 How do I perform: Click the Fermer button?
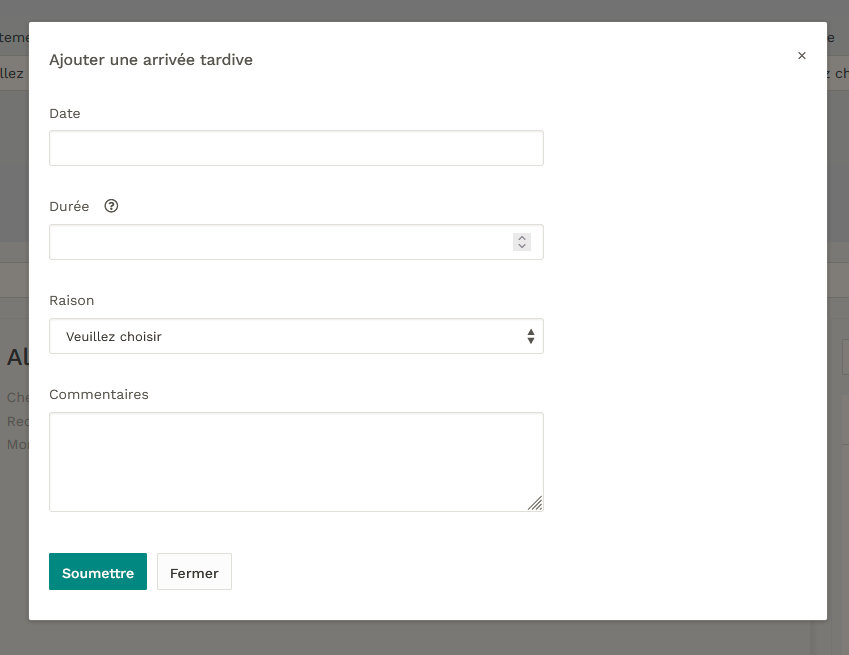click(x=194, y=572)
